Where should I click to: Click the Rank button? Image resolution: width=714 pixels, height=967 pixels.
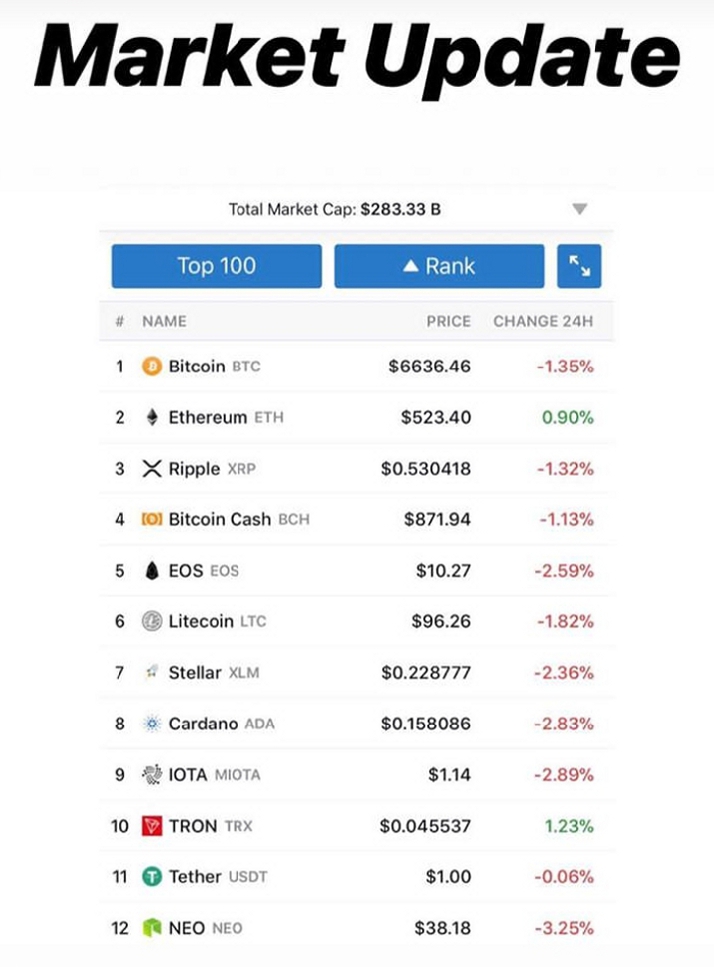(x=439, y=266)
